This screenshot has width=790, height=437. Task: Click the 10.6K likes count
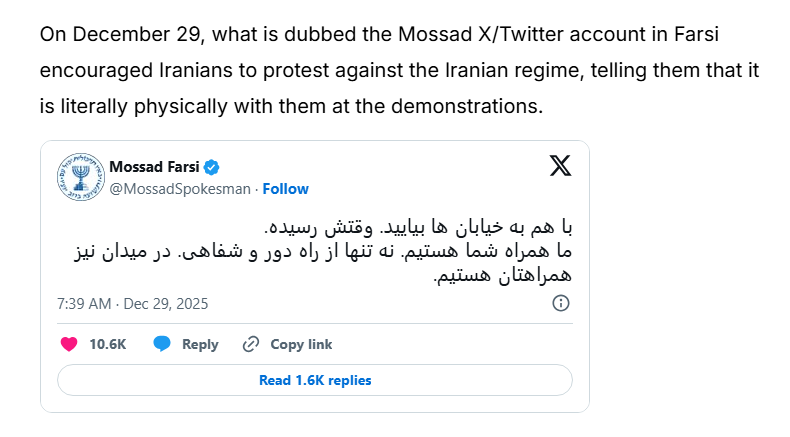pyautogui.click(x=108, y=344)
